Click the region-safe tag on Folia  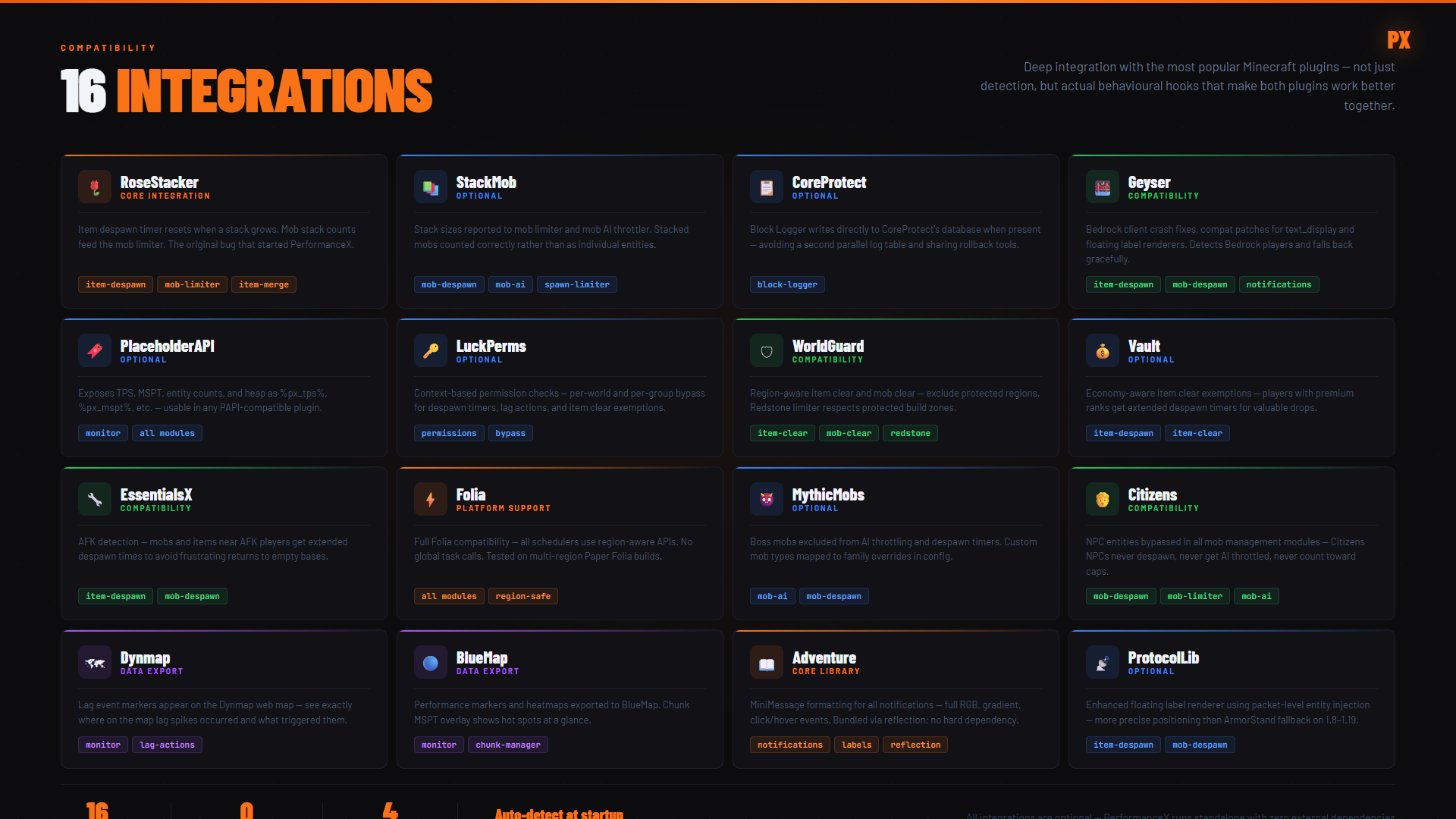tap(523, 596)
